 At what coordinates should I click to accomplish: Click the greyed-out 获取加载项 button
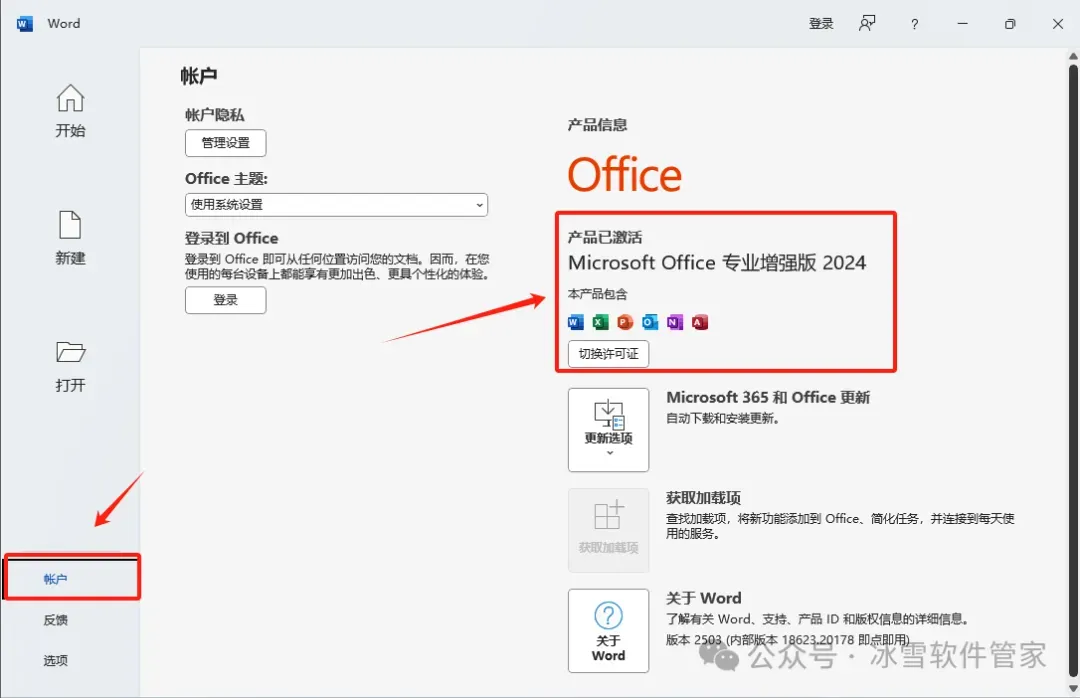(x=608, y=531)
